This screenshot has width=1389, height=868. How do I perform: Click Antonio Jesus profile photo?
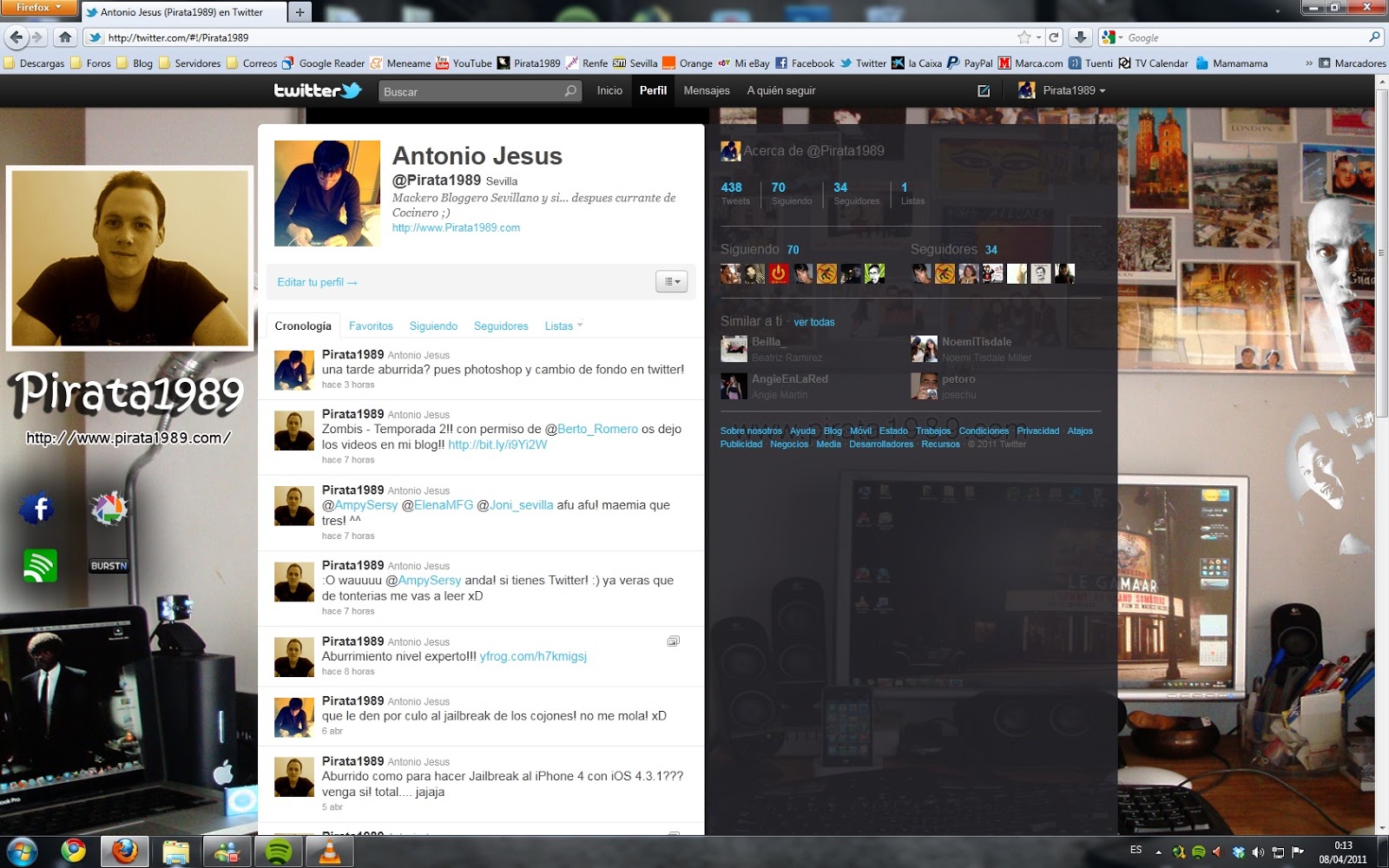point(327,194)
